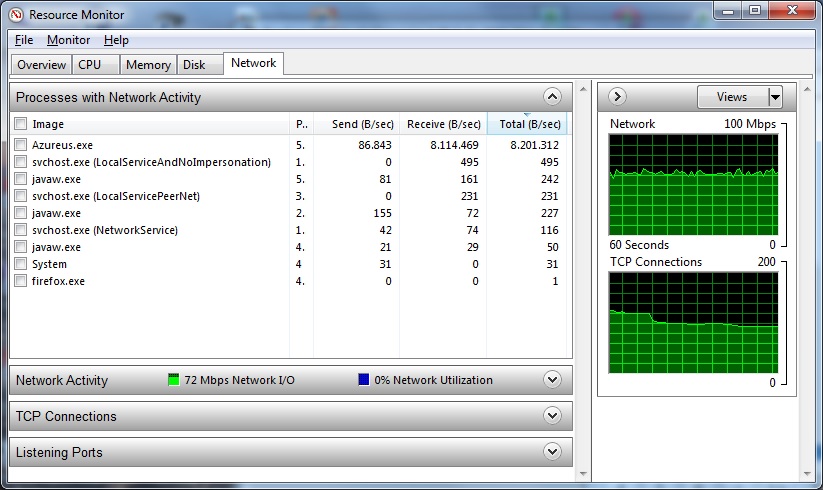Image resolution: width=823 pixels, height=490 pixels.
Task: Switch to the Overview tab
Action: pyautogui.click(x=41, y=65)
